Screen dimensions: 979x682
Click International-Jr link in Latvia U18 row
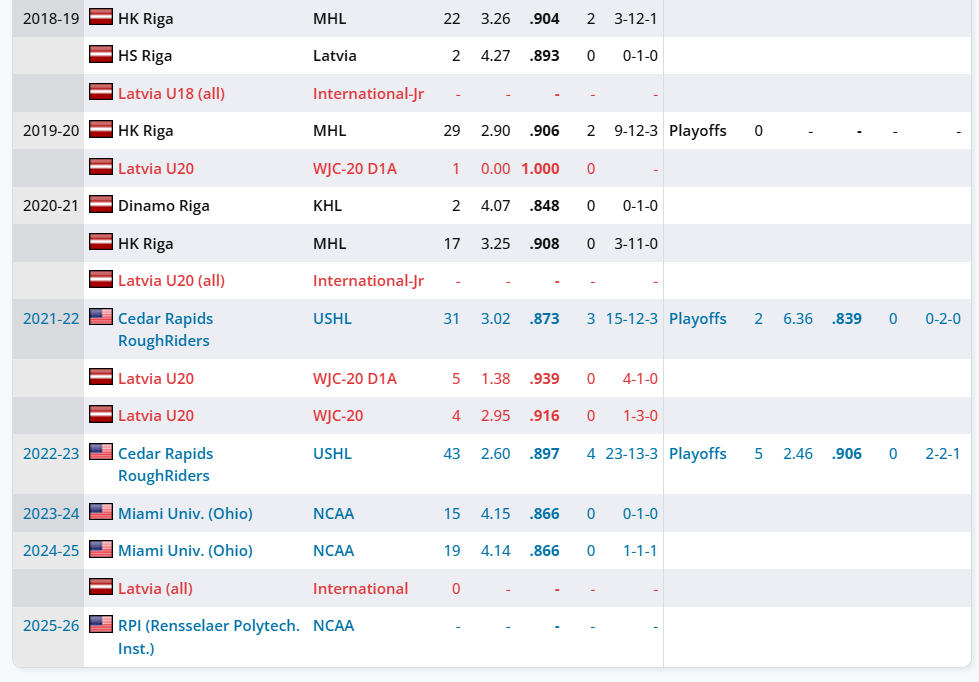(x=368, y=94)
